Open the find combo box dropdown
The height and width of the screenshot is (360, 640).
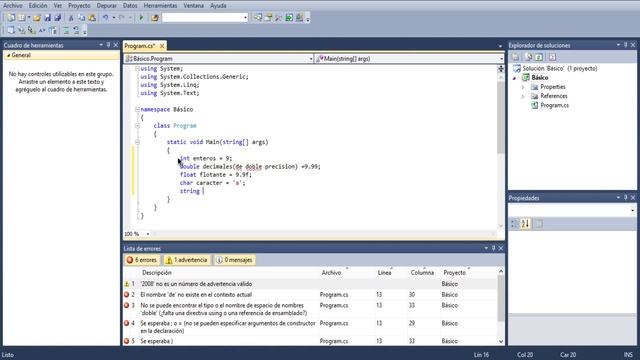pyautogui.click(x=245, y=18)
